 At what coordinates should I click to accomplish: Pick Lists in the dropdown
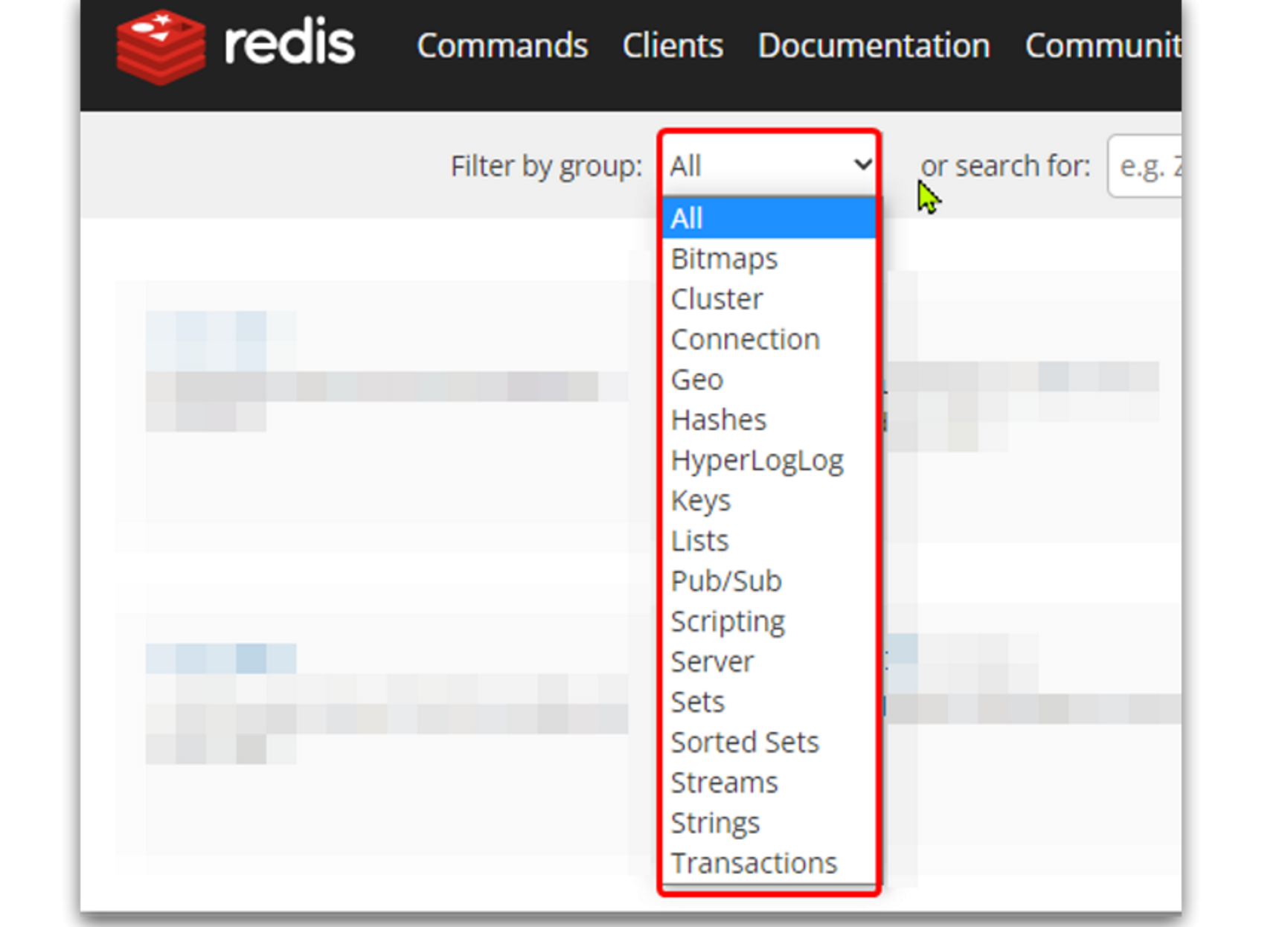click(769, 541)
